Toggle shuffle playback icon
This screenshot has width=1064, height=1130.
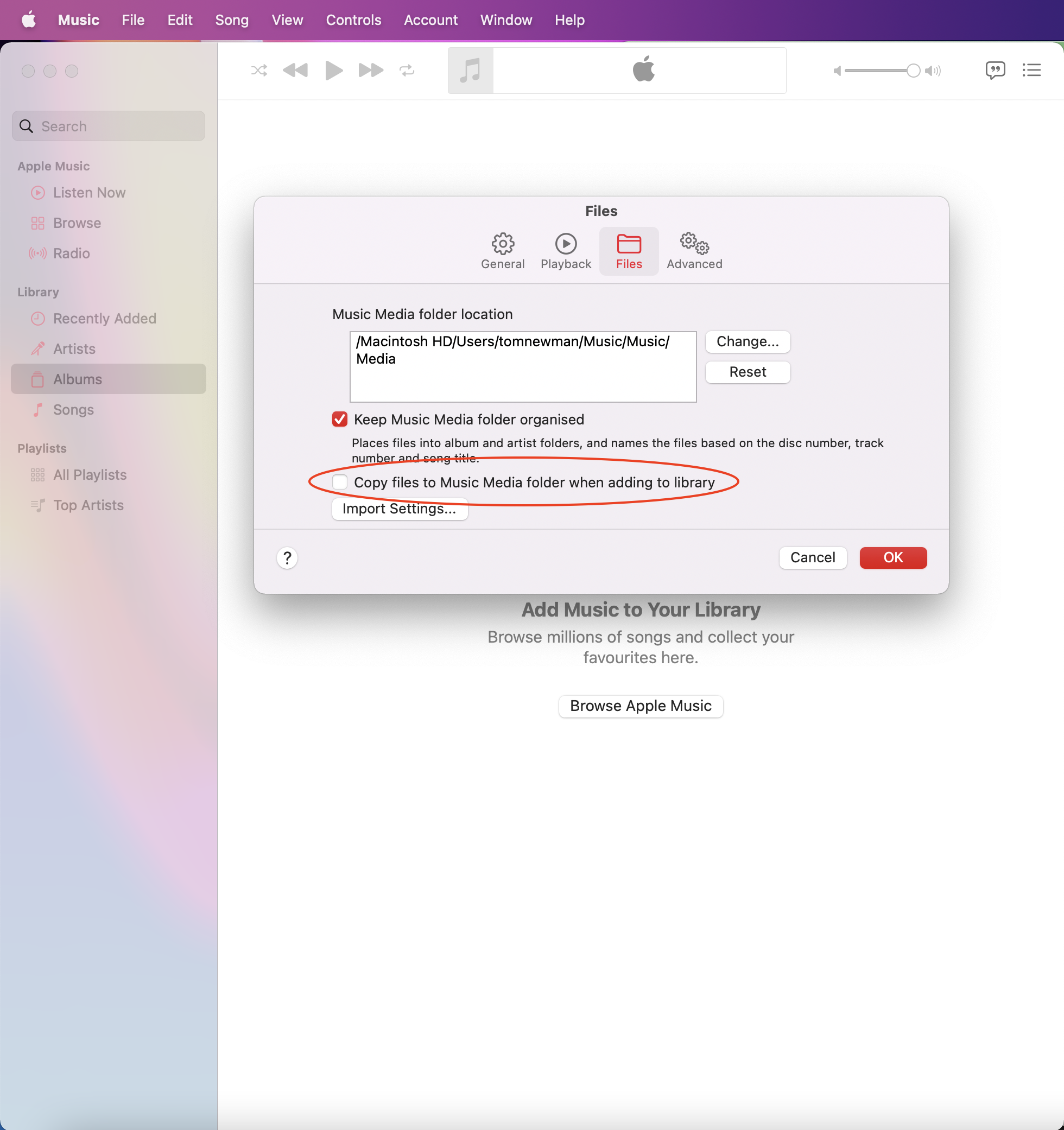click(x=259, y=71)
